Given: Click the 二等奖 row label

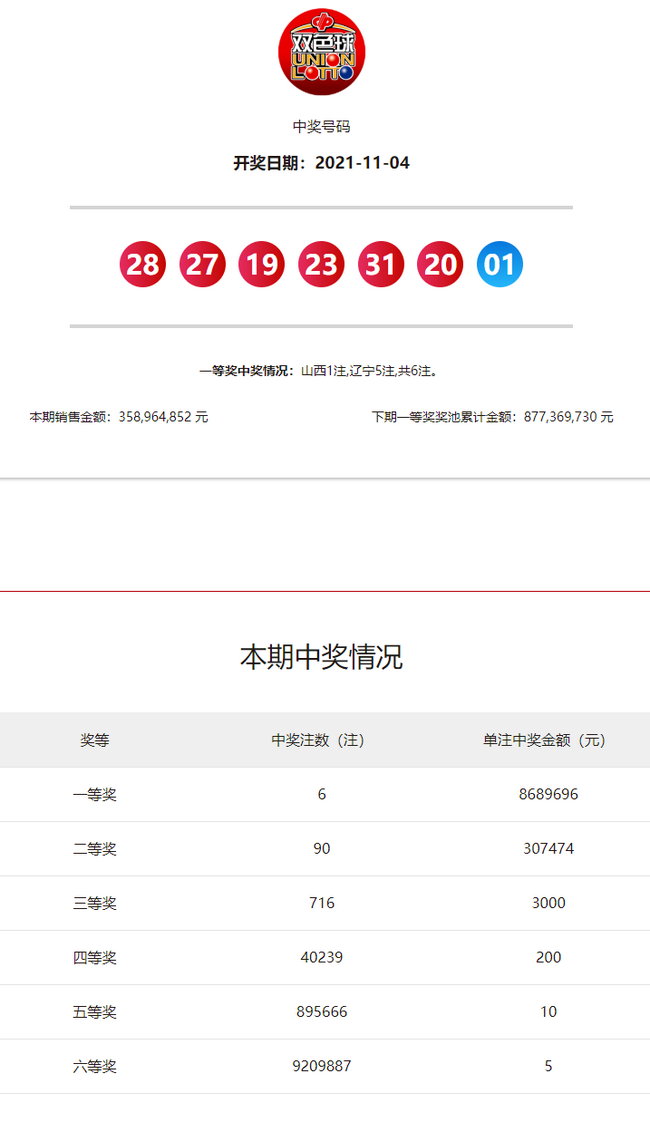Looking at the screenshot, I should 95,849.
